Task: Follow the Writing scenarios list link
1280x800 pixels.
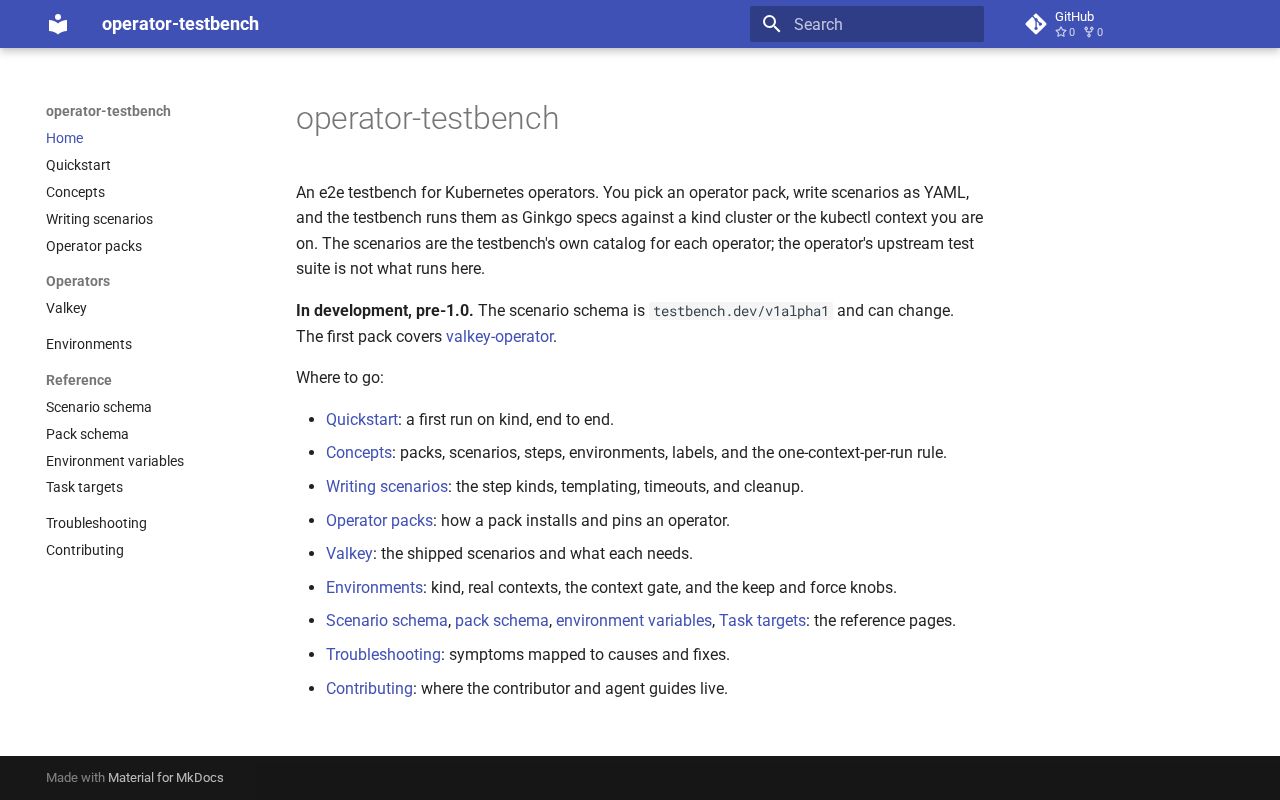Action: 387,486
